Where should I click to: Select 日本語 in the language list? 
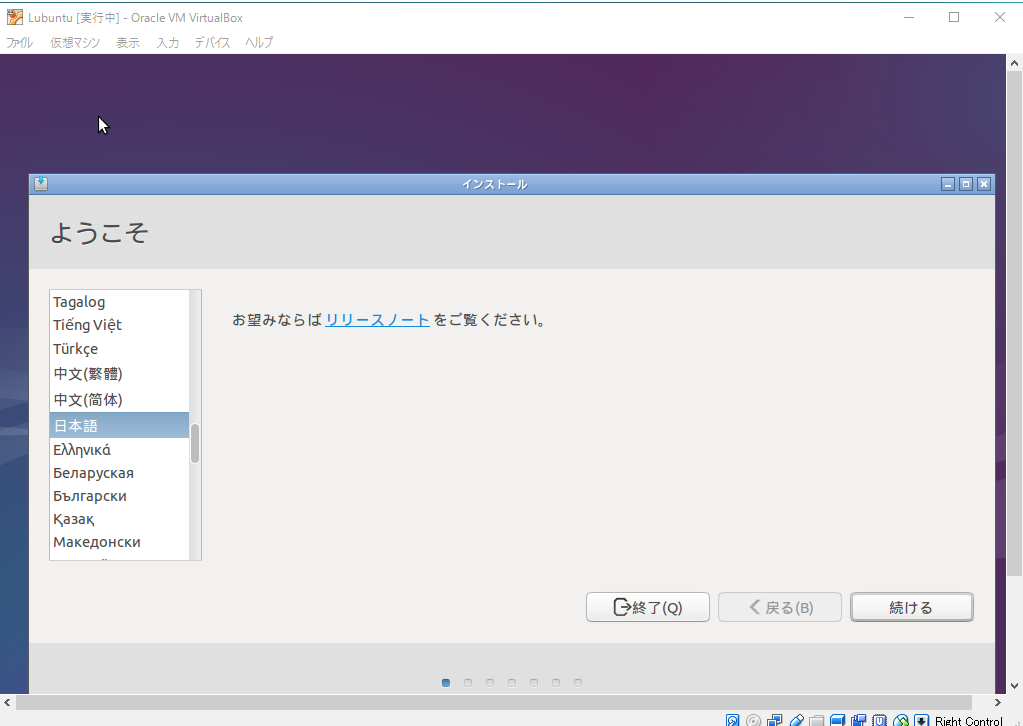[x=119, y=425]
